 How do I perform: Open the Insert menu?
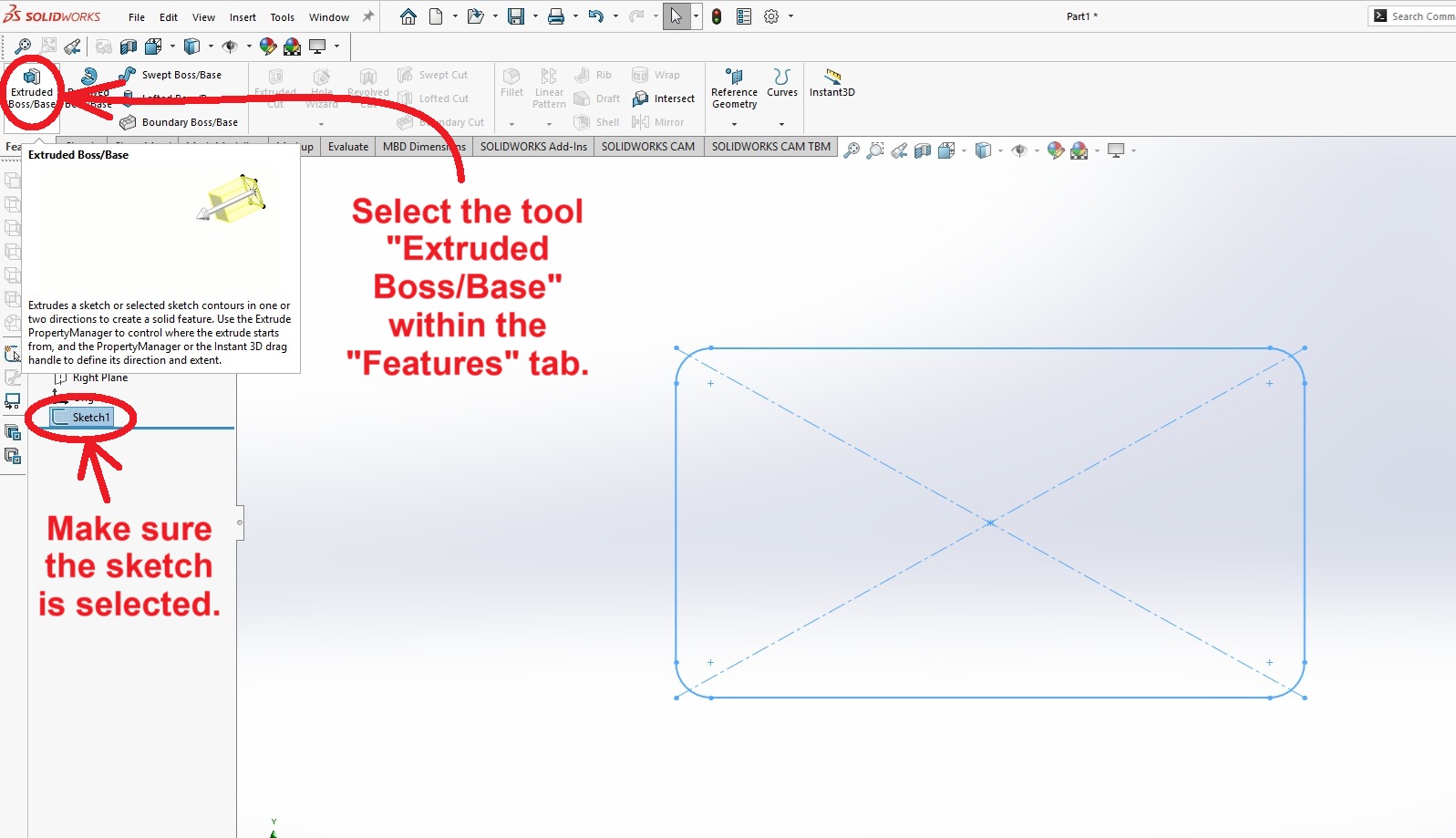tap(243, 17)
